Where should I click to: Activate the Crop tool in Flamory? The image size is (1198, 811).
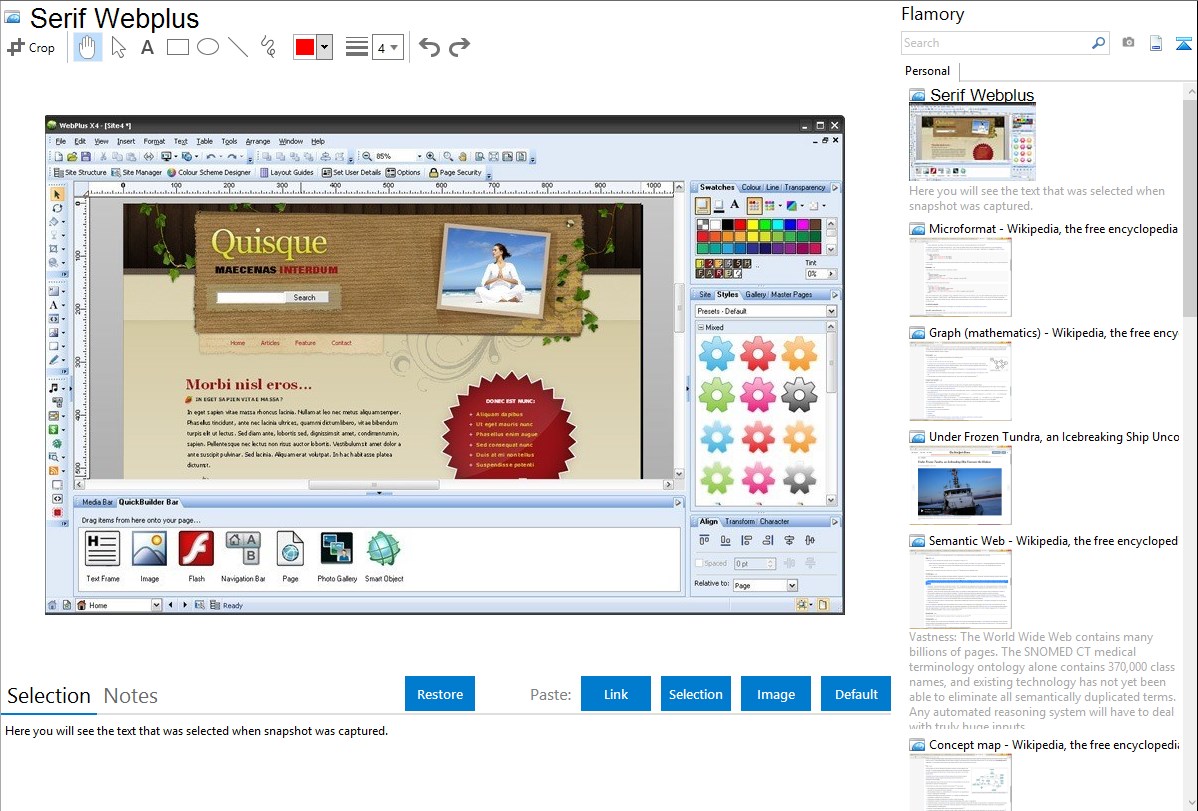(x=31, y=47)
